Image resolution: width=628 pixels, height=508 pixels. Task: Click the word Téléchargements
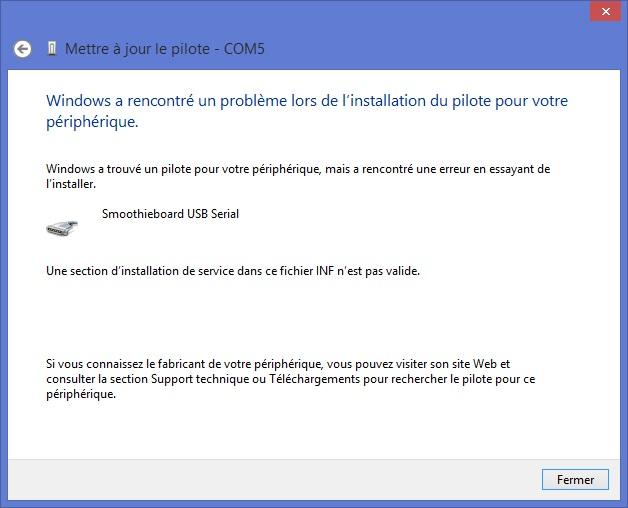pyautogui.click(x=314, y=379)
